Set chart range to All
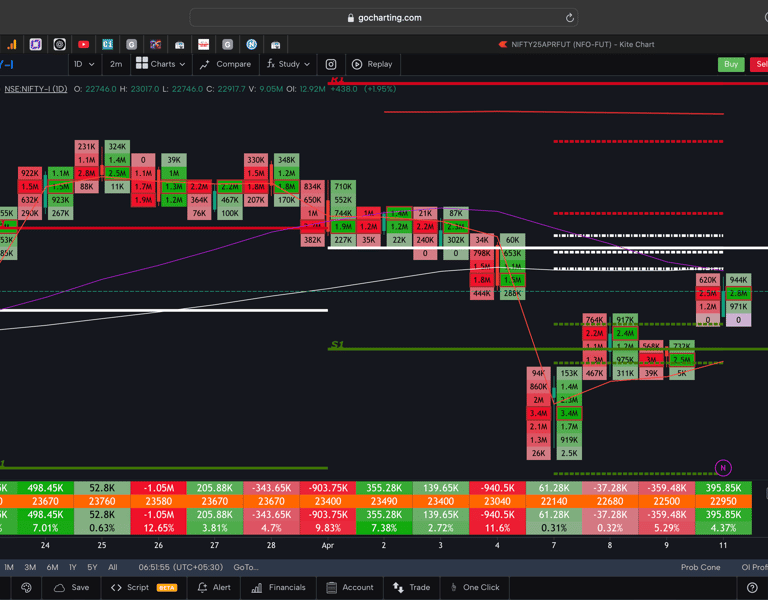768x600 pixels. pyautogui.click(x=113, y=567)
